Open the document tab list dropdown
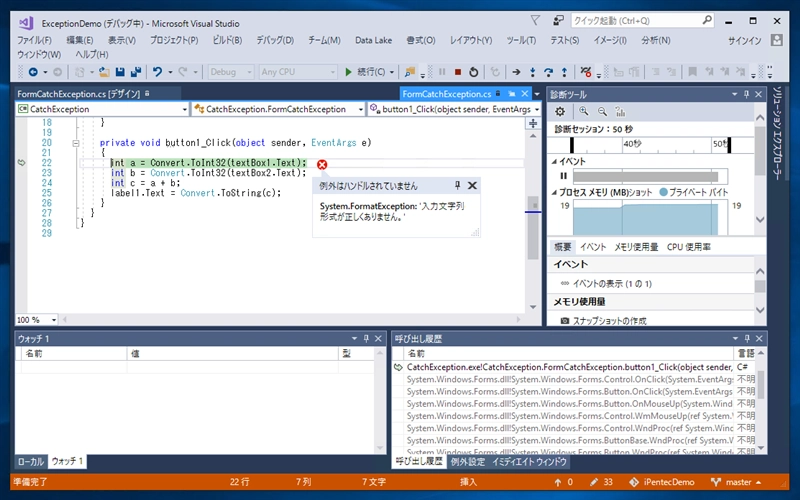The image size is (800, 500). point(537,94)
